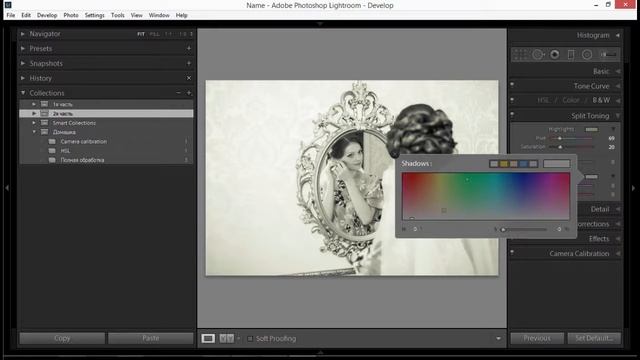Open the Develop menu
The width and height of the screenshot is (640, 360).
click(x=47, y=15)
